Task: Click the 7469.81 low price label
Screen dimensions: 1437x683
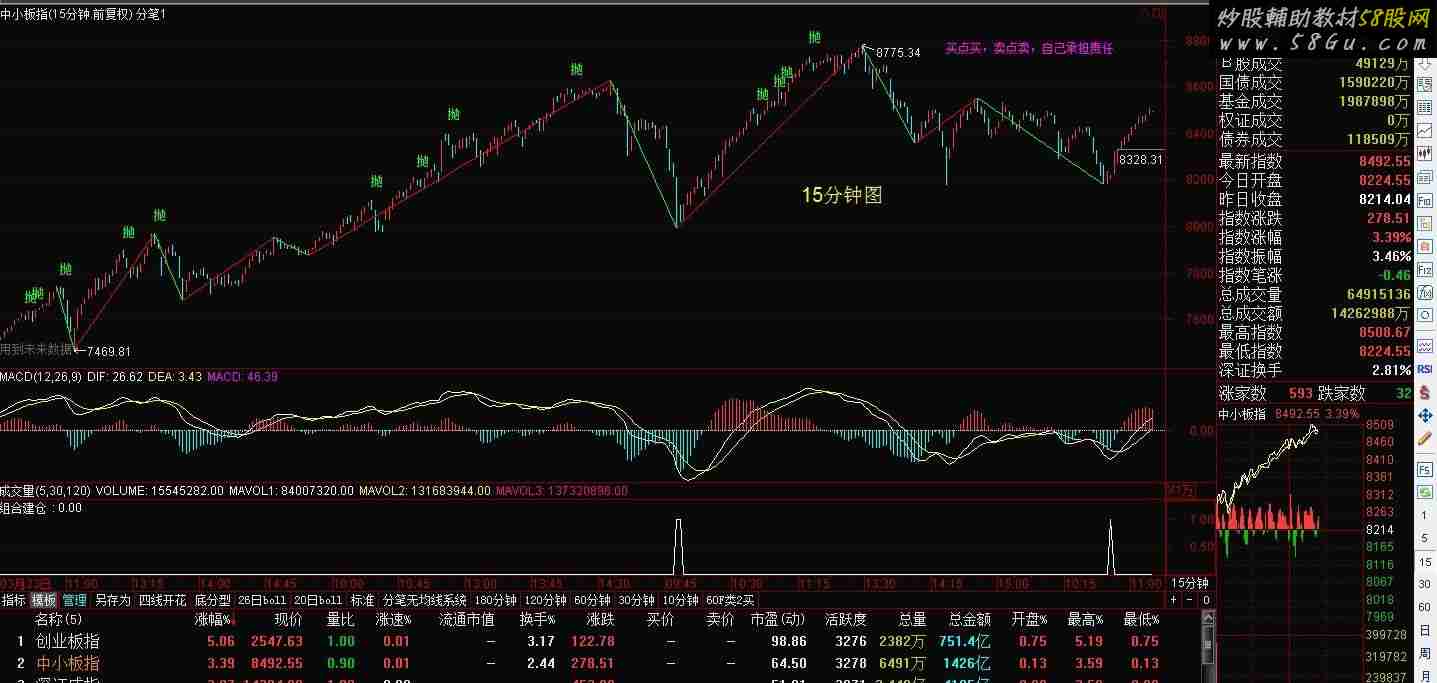Action: click(109, 351)
